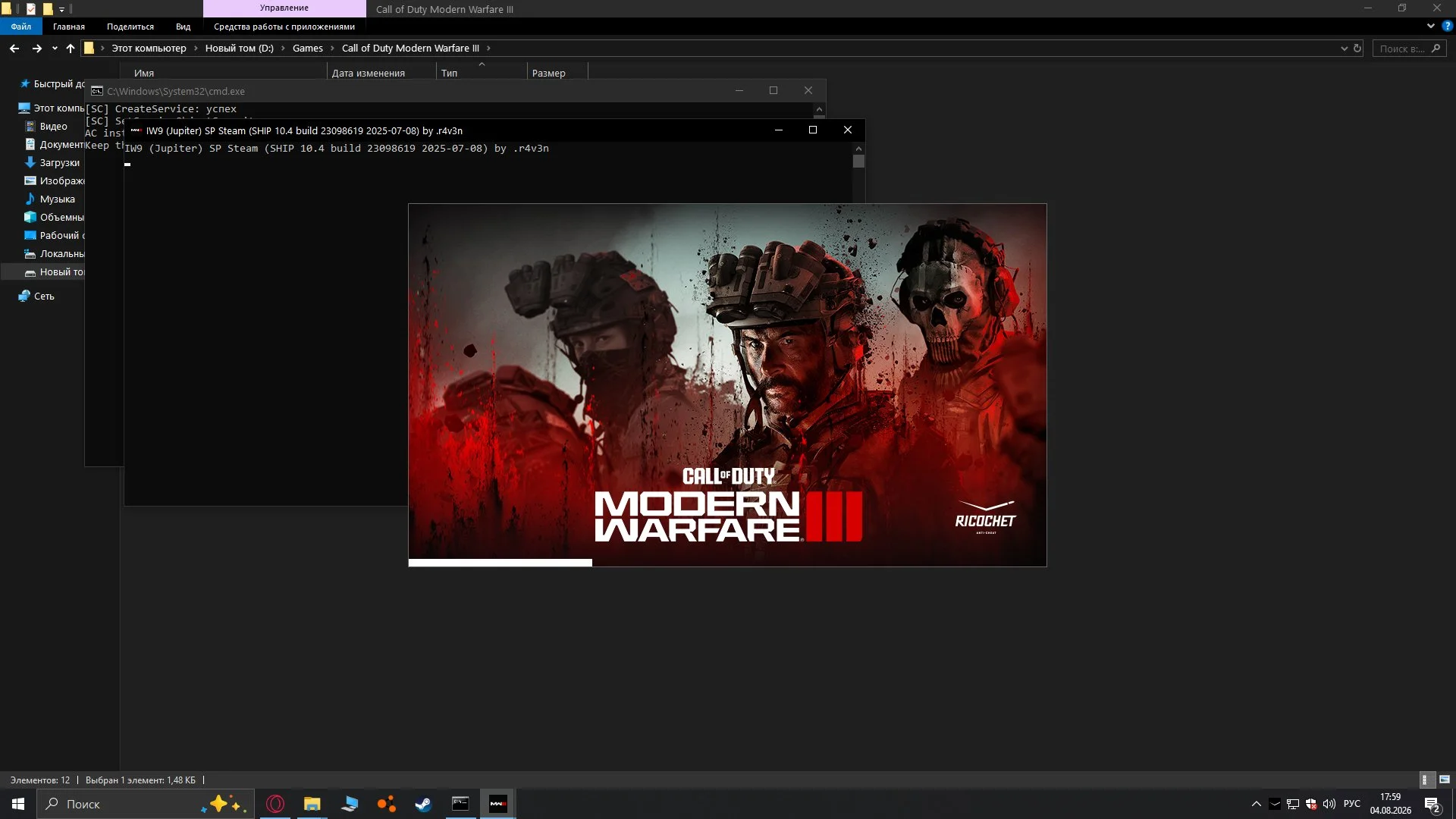Open File Explorer from the taskbar

click(312, 804)
